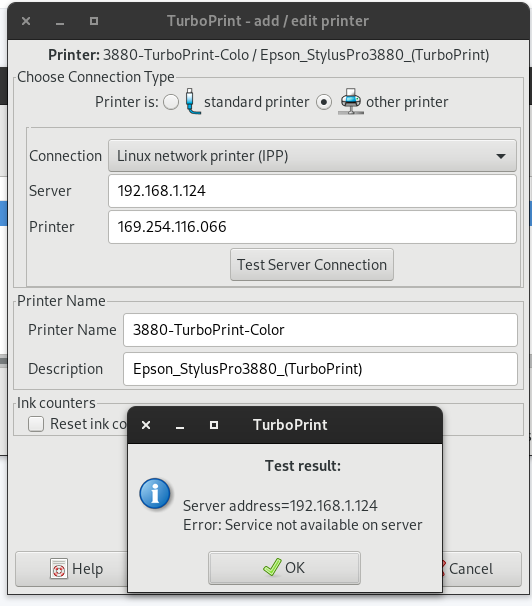Screen dimensions: 532x606
Task: Click the Printer address input field
Action: 312,227
